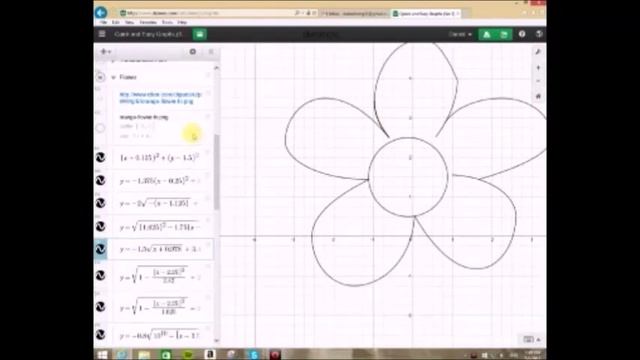This screenshot has width=640, height=360.
Task: Click the second green icon beside Share
Action: [504, 35]
